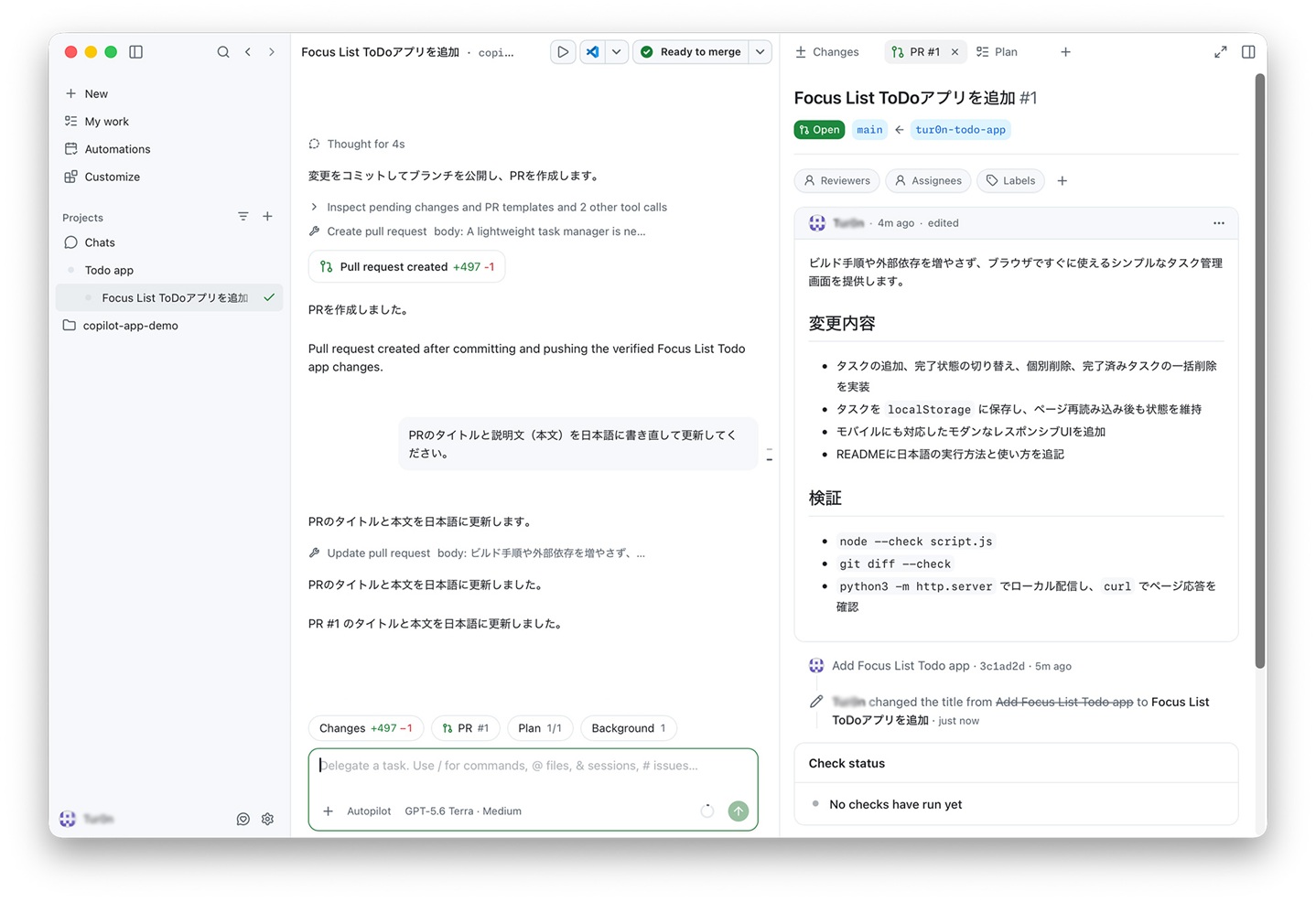Switch to the Plan tab
Screen dimensions: 1316x902
[x=997, y=52]
